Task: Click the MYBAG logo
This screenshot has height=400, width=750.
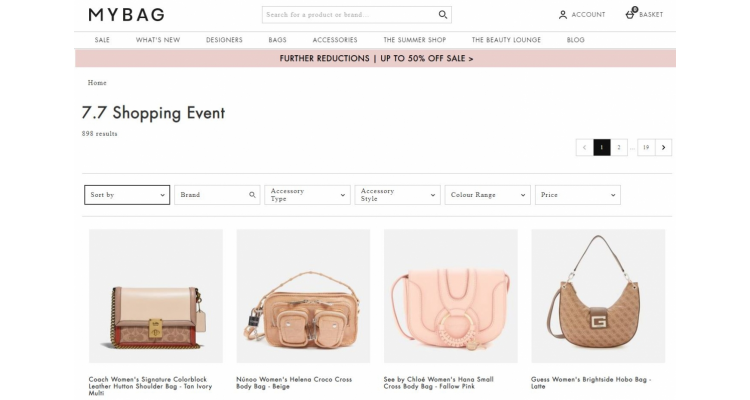Action: (x=126, y=15)
